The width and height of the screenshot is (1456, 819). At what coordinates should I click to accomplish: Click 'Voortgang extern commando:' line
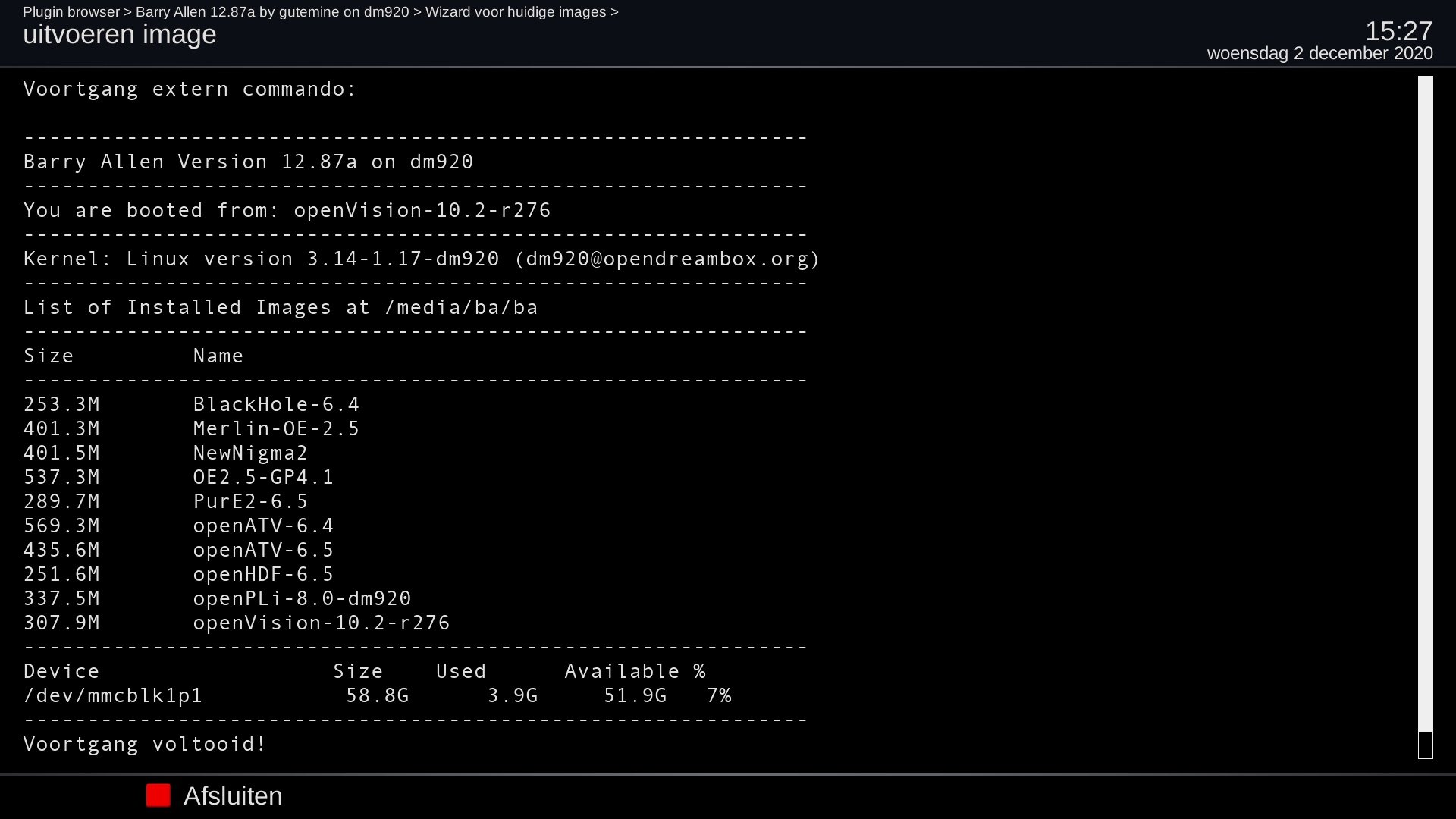190,89
